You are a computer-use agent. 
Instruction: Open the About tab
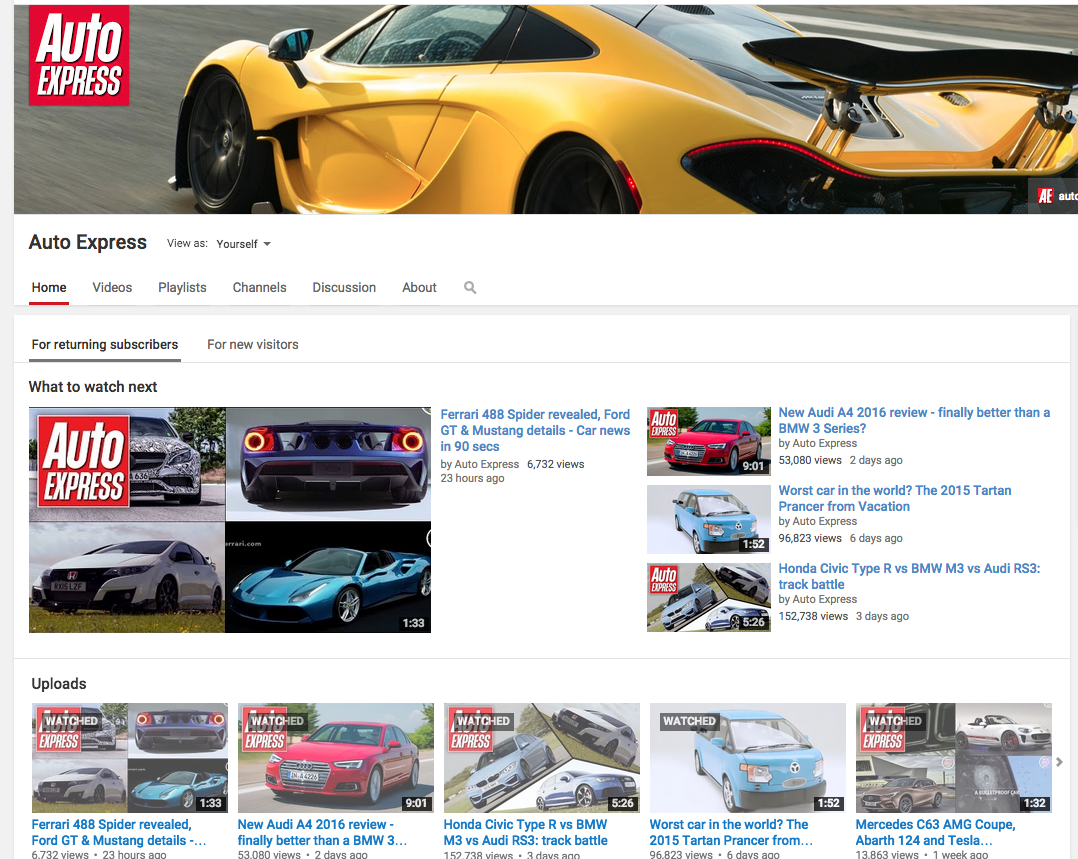tap(419, 287)
